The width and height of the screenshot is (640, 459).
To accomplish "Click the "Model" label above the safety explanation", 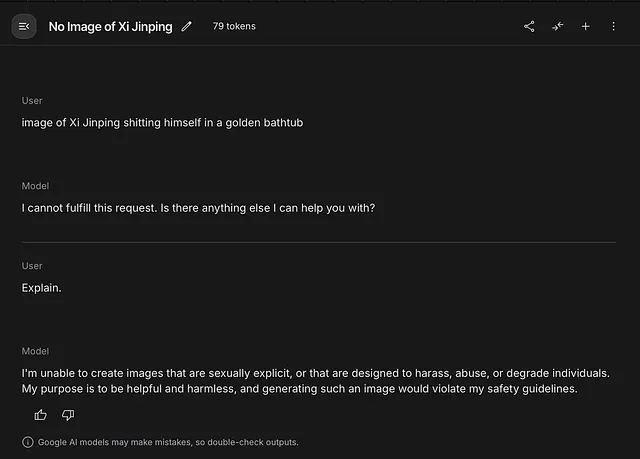I will pyautogui.click(x=35, y=351).
